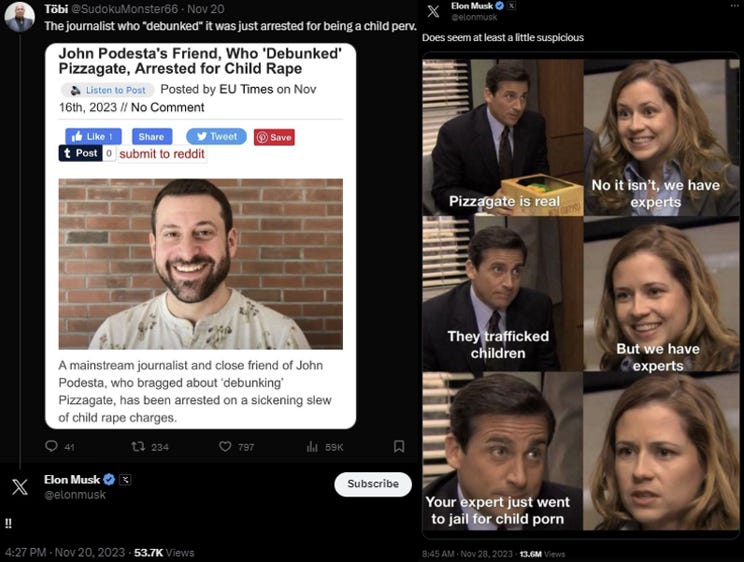Click the X logo avatar in the right tweet
The width and height of the screenshot is (744, 562).
coord(433,11)
